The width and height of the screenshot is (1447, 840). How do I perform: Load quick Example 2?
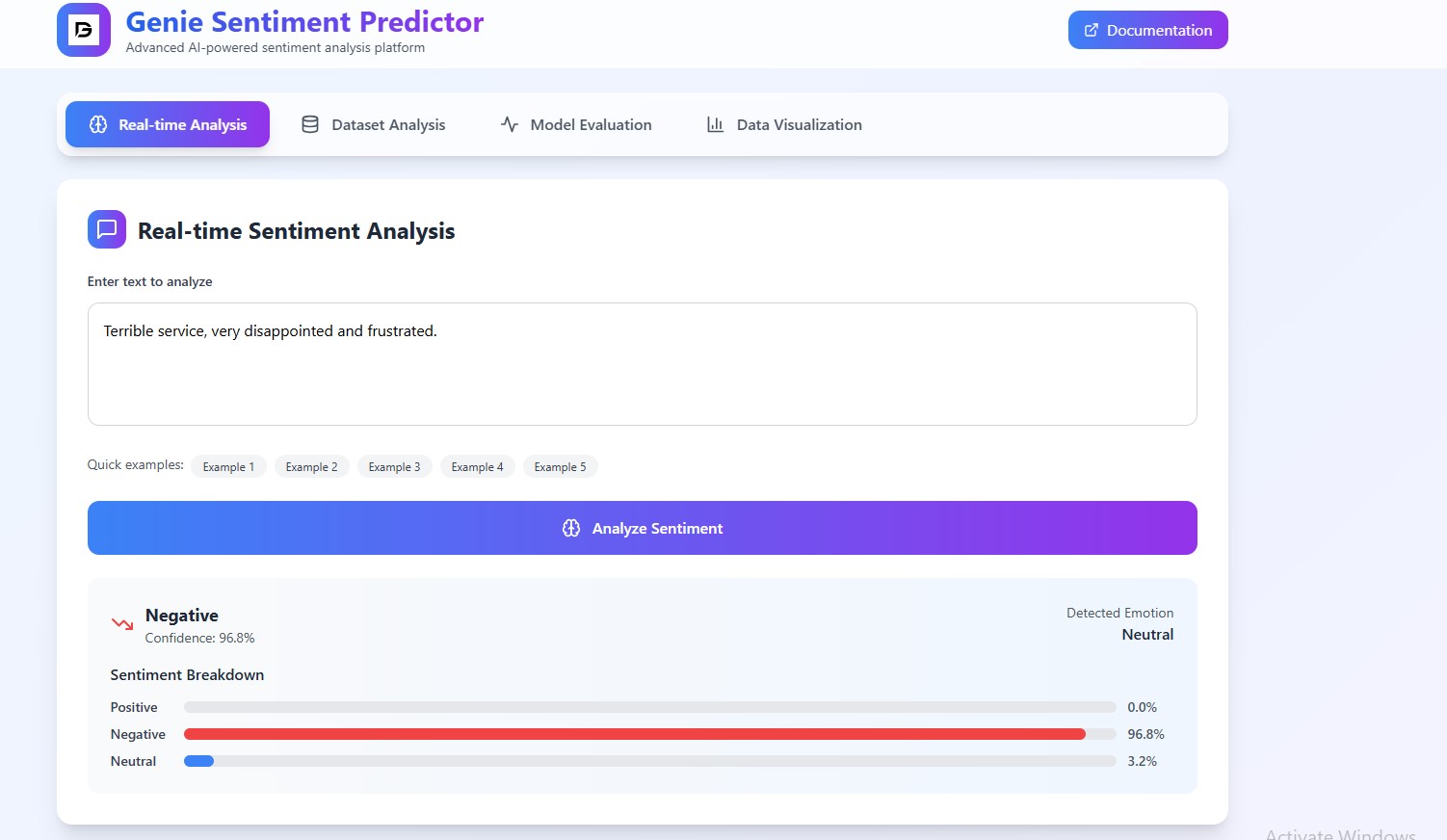(311, 467)
